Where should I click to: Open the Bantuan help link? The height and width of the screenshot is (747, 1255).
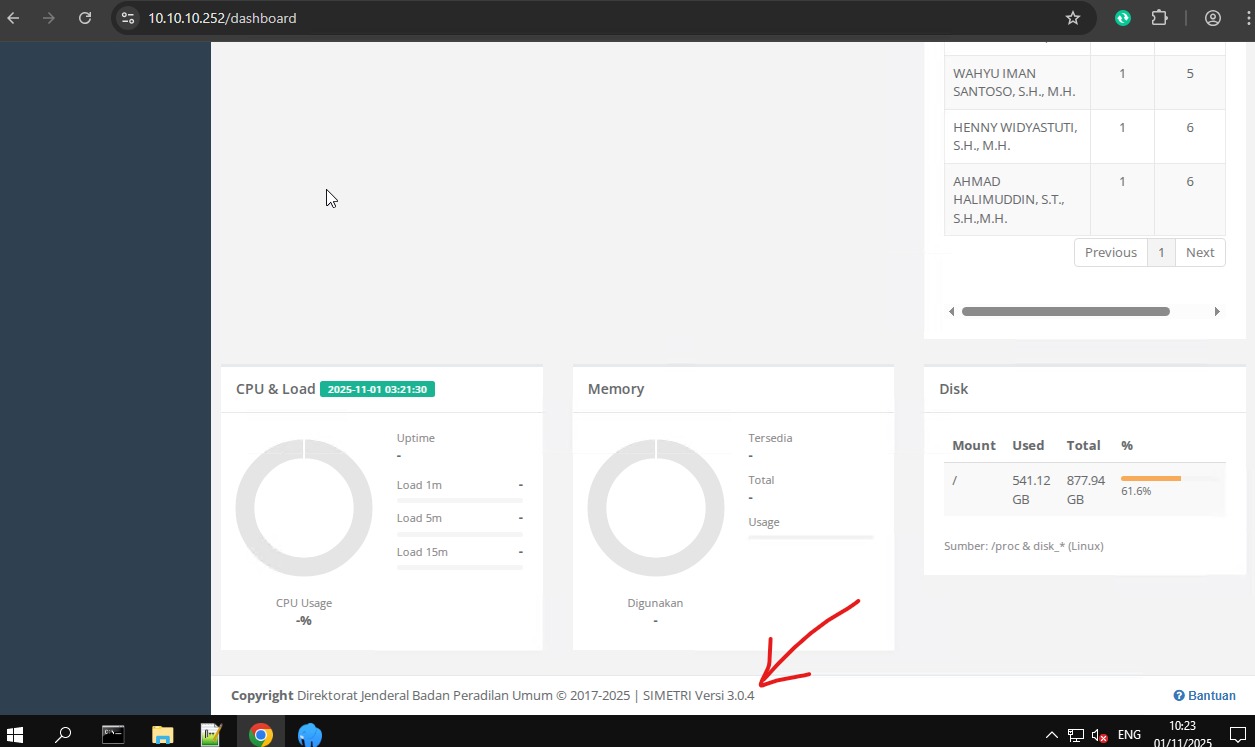point(1205,696)
